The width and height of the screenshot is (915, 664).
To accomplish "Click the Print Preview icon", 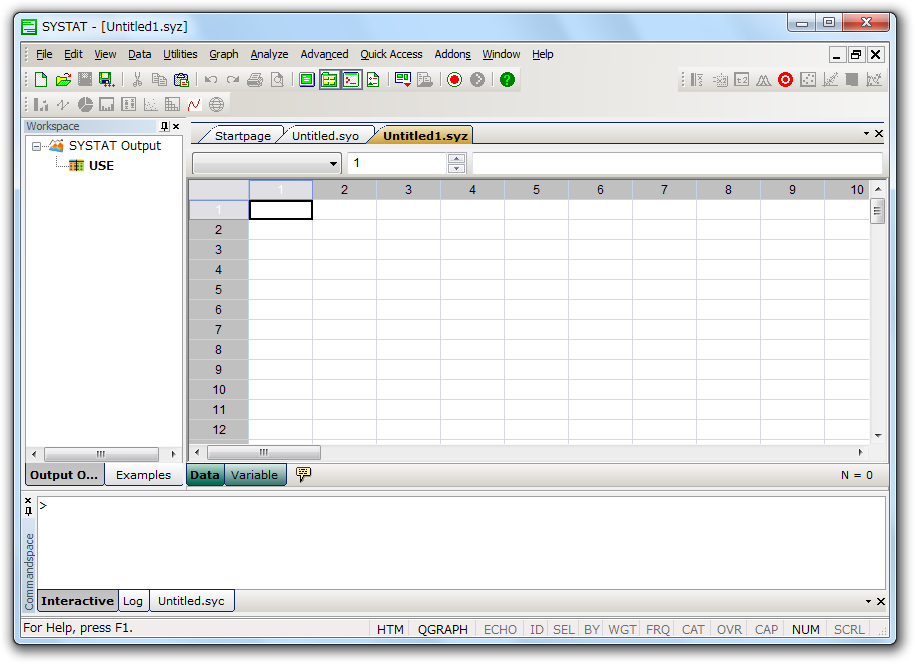I will [278, 79].
